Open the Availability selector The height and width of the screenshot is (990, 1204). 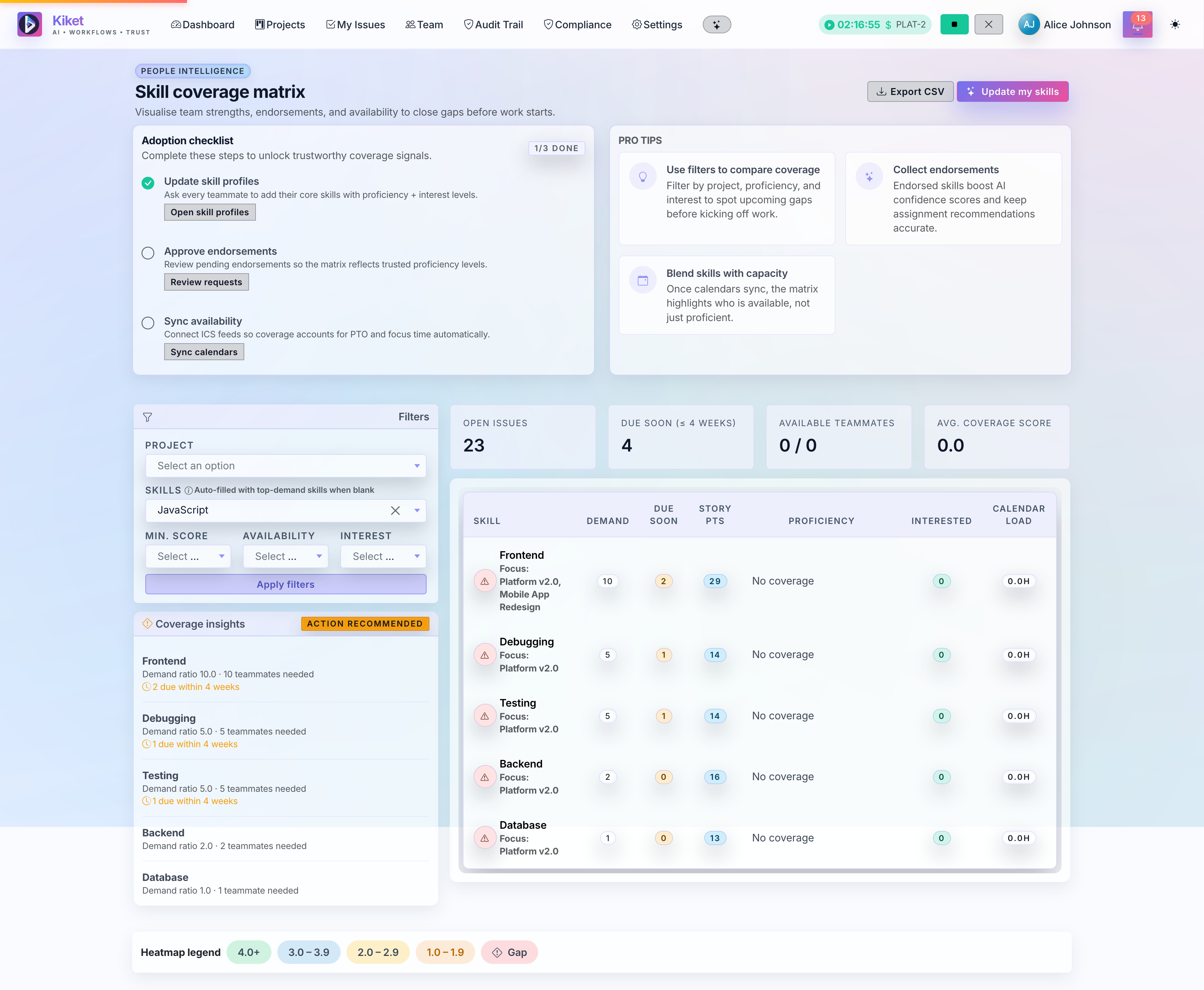285,556
